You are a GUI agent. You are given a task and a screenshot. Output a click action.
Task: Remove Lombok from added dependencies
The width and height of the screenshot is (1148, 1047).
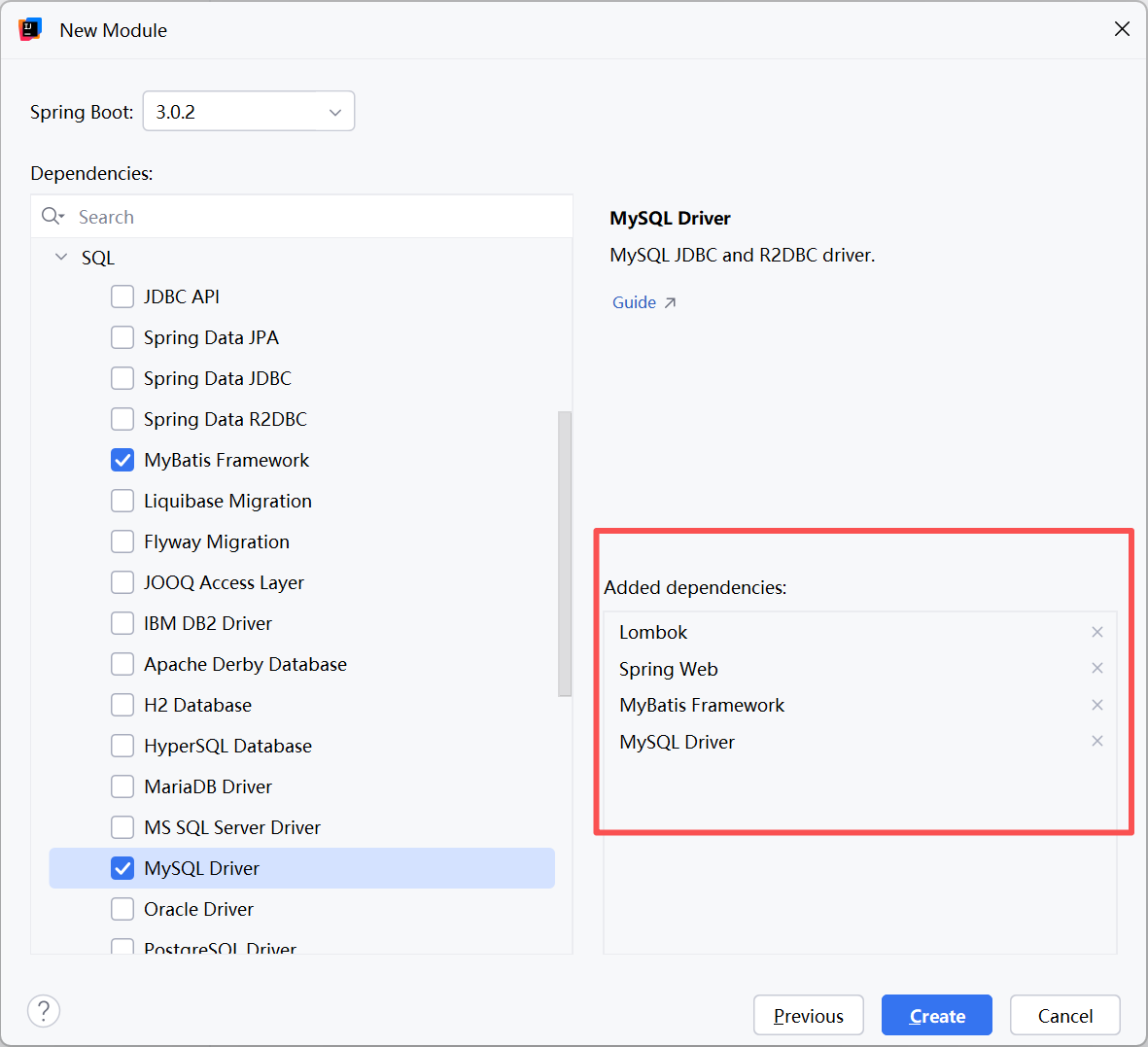(x=1096, y=632)
